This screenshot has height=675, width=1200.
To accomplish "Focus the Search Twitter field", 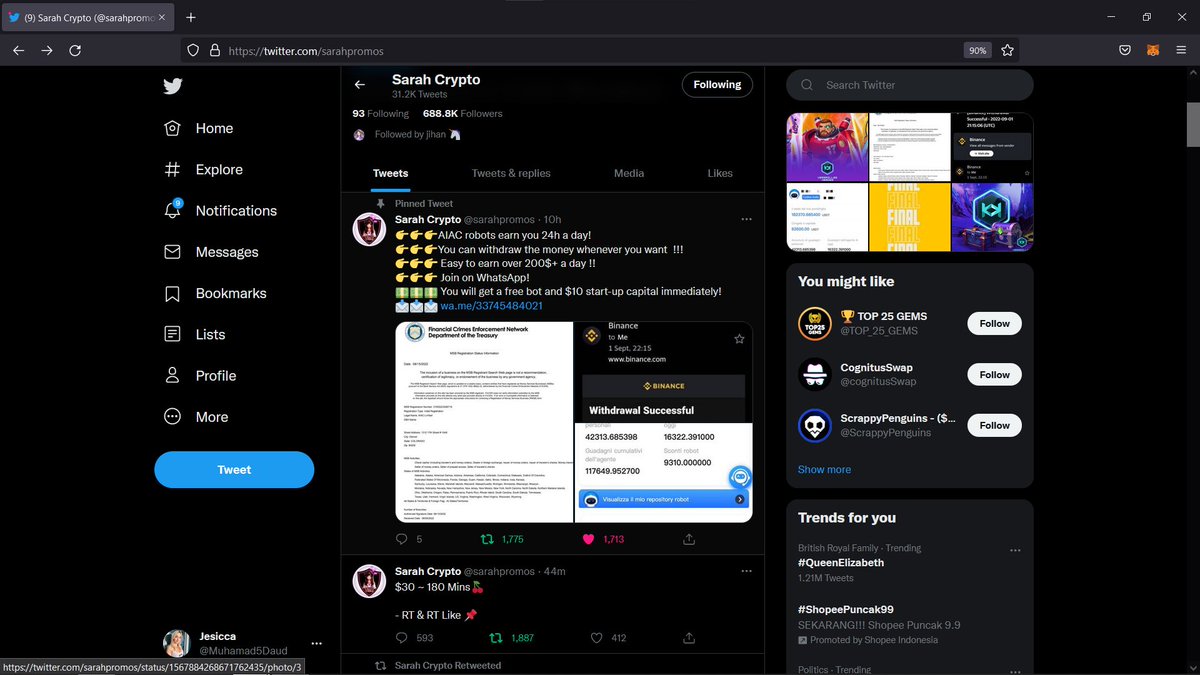I will pyautogui.click(x=909, y=85).
